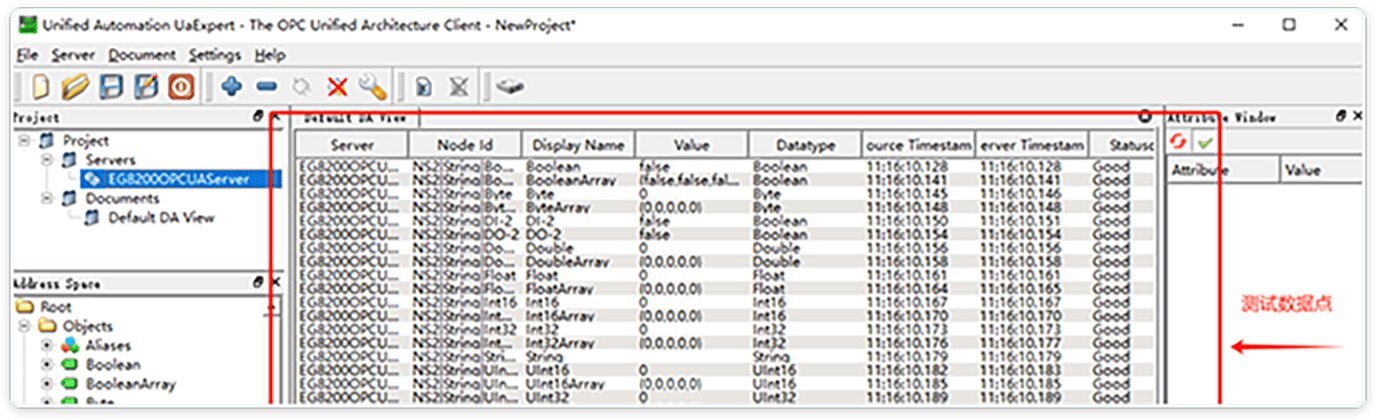
Task: Save the project using the floppy disk icon
Action: [x=111, y=87]
